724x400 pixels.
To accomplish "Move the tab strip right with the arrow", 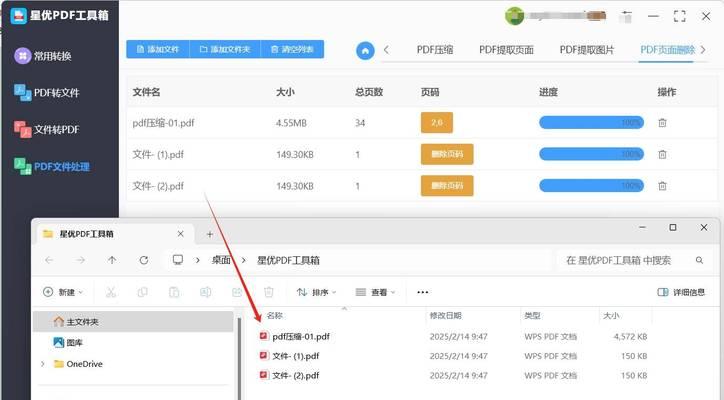I will 703,49.
